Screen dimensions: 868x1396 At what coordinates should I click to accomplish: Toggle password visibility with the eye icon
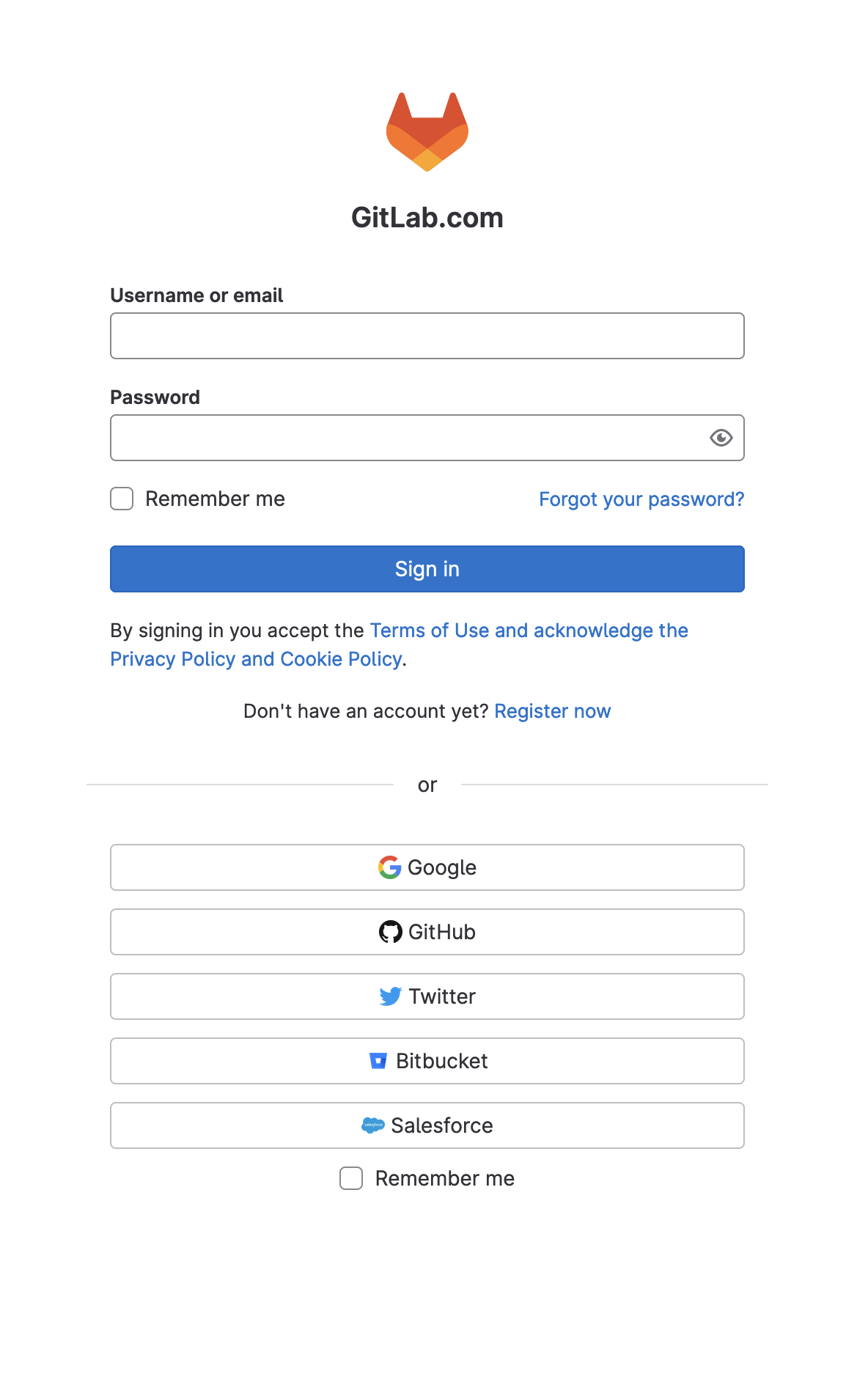pyautogui.click(x=721, y=438)
